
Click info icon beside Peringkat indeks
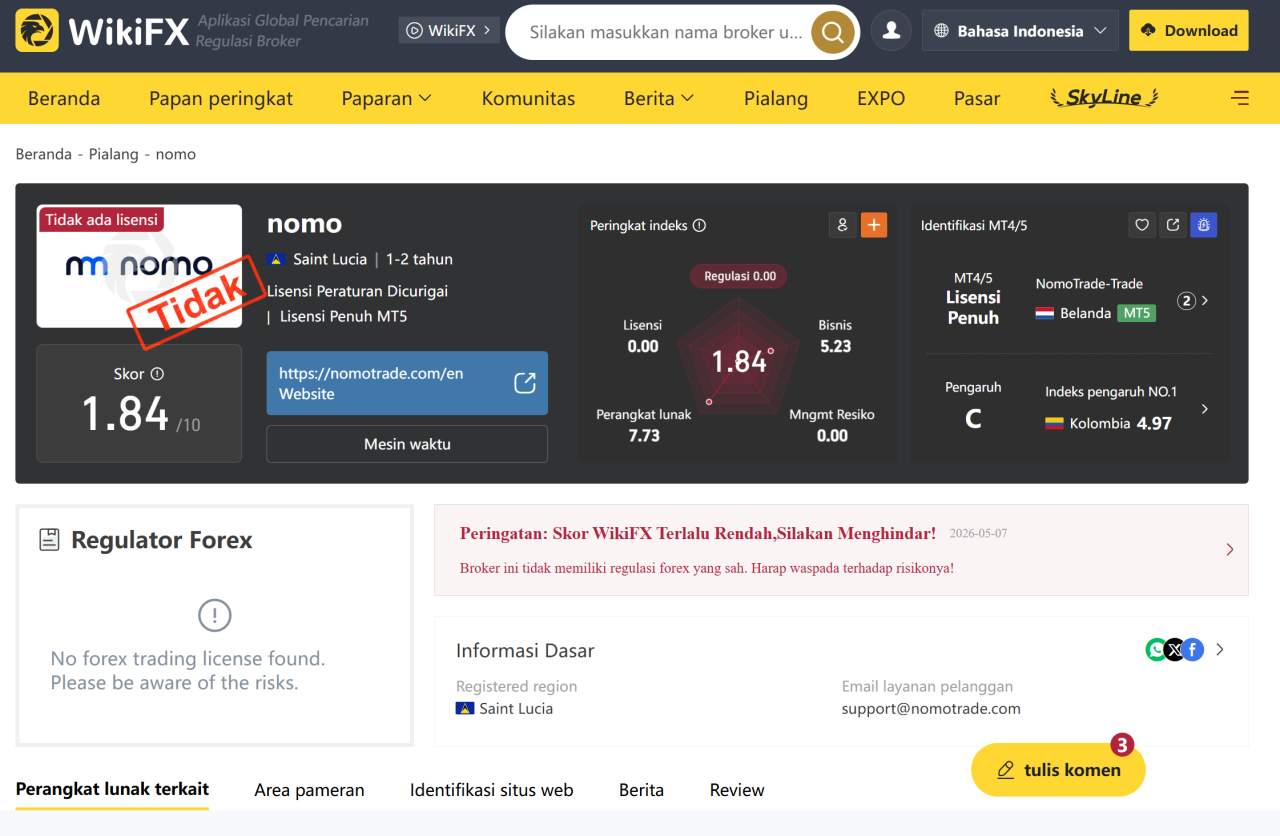[x=699, y=226]
